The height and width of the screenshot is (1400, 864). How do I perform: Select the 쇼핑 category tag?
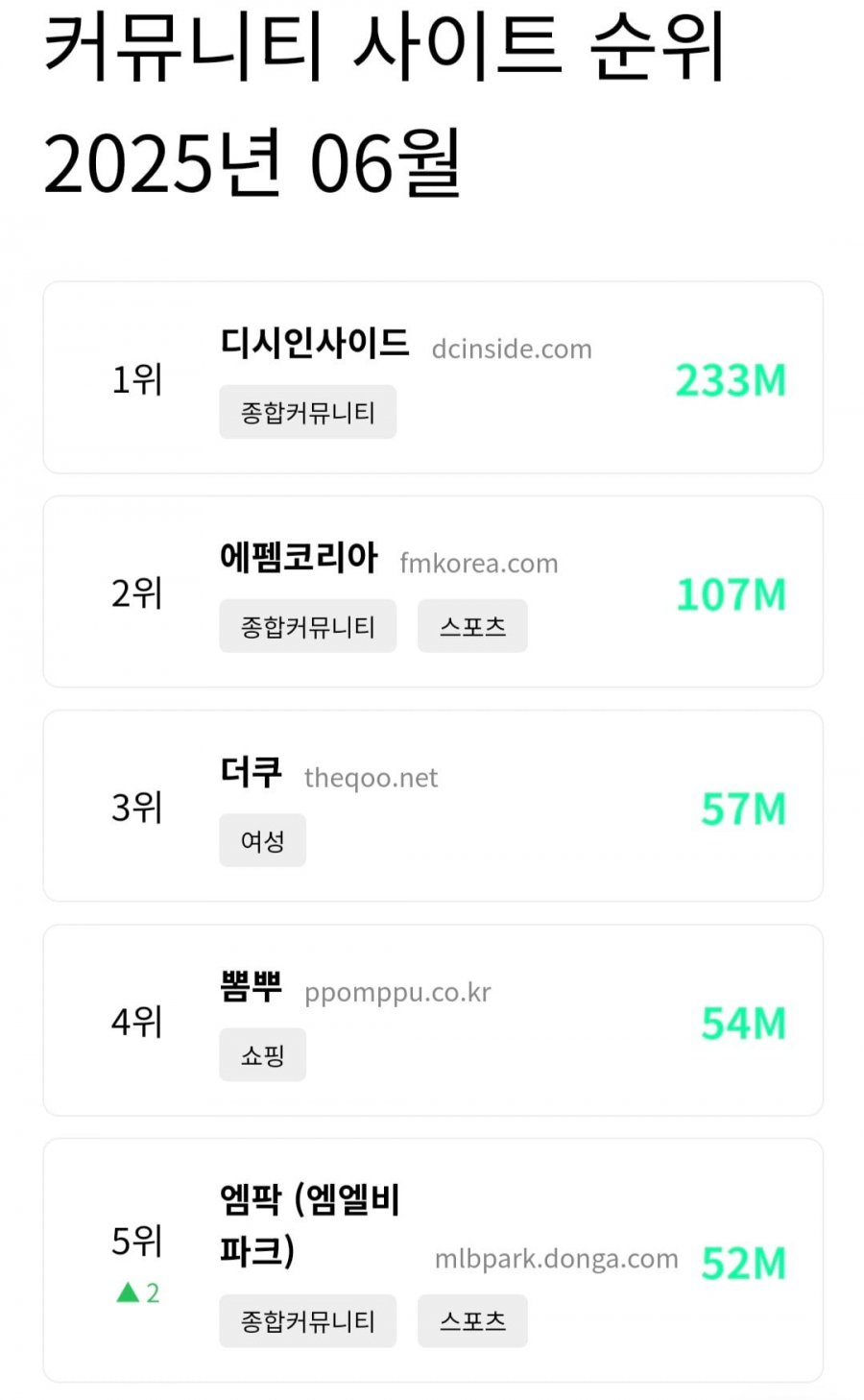[x=262, y=1054]
